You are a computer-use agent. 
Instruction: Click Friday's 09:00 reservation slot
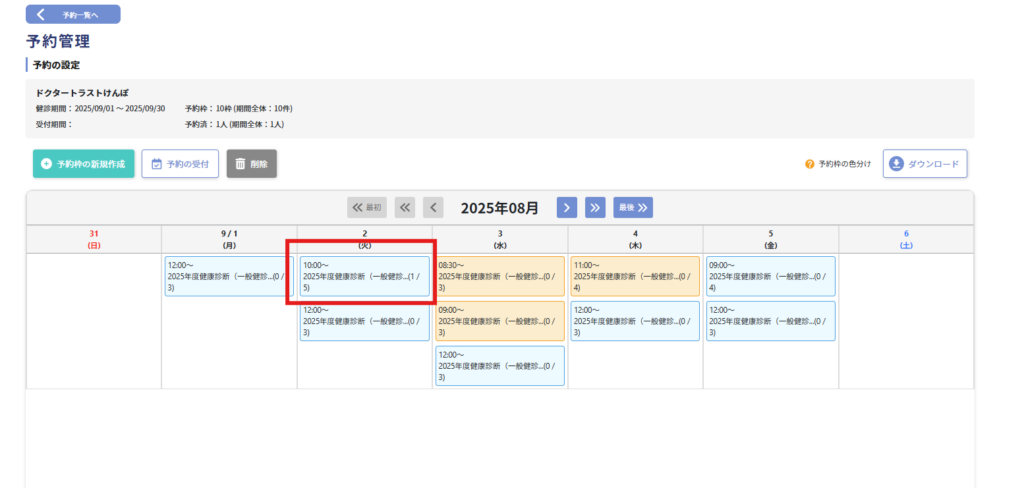point(770,276)
